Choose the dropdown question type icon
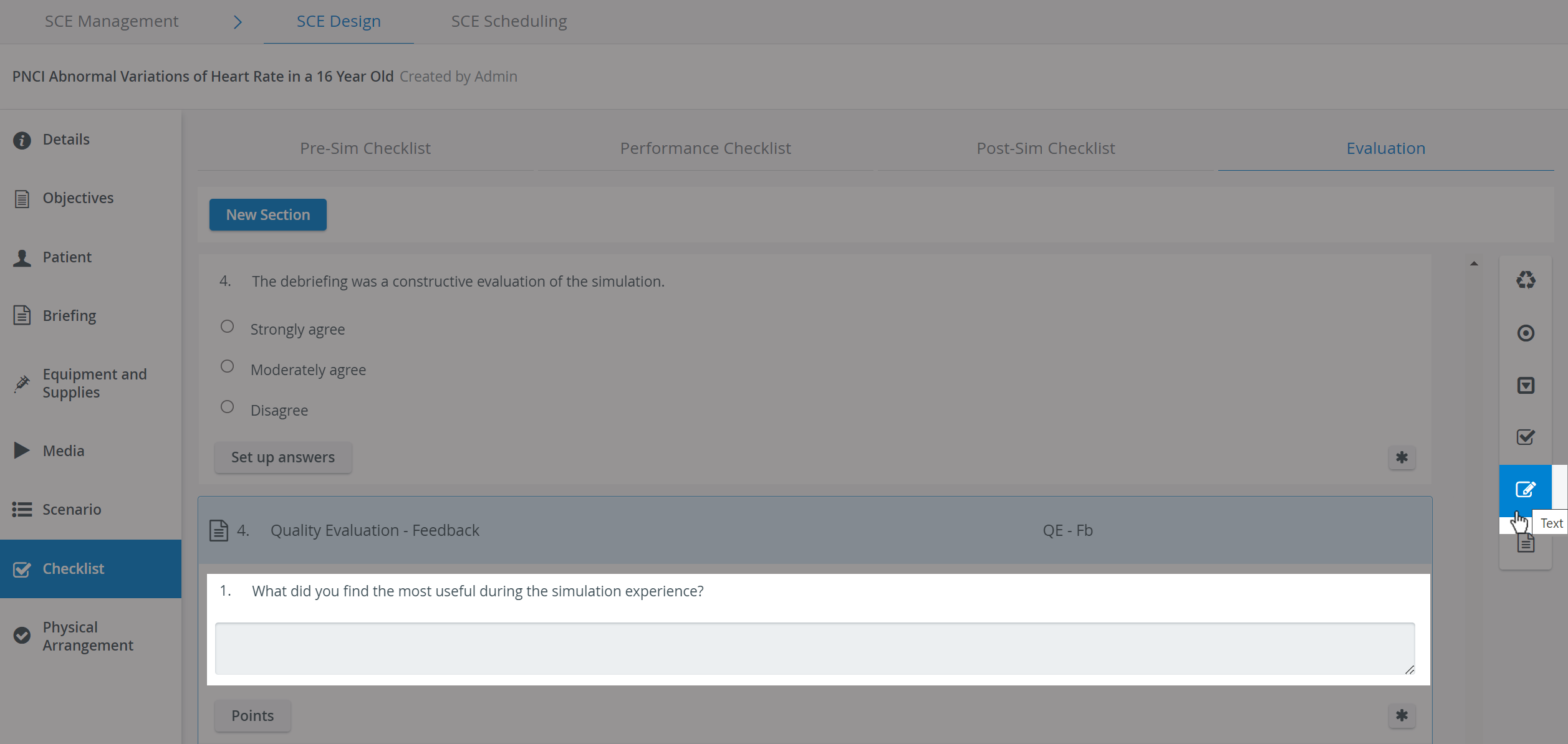The height and width of the screenshot is (744, 1568). click(x=1526, y=385)
